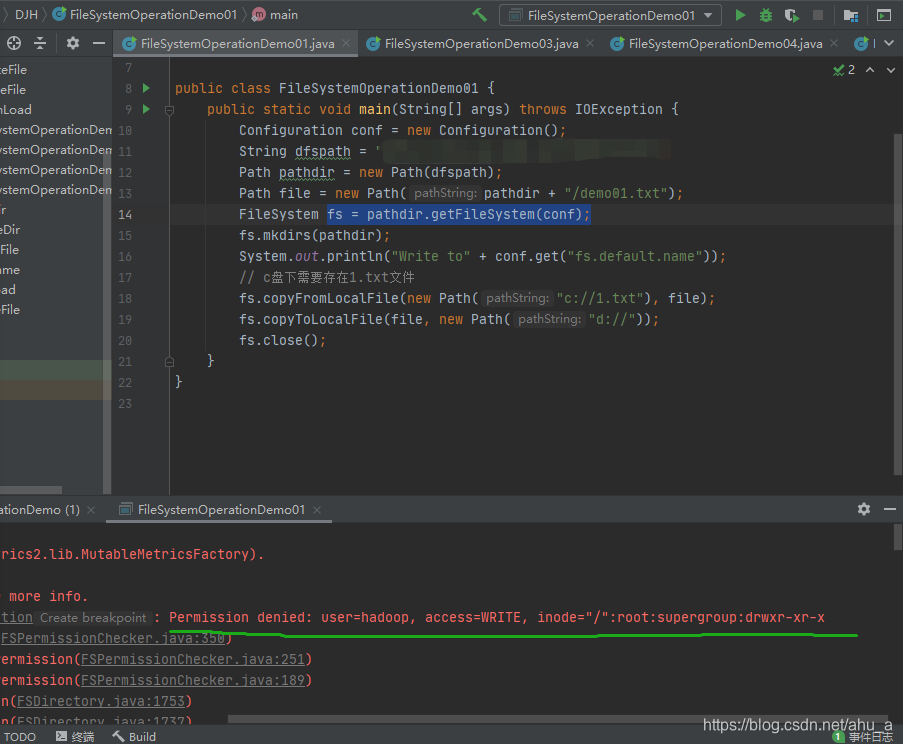This screenshot has height=744, width=903.
Task: Click the Permission denied error text
Action: point(496,617)
